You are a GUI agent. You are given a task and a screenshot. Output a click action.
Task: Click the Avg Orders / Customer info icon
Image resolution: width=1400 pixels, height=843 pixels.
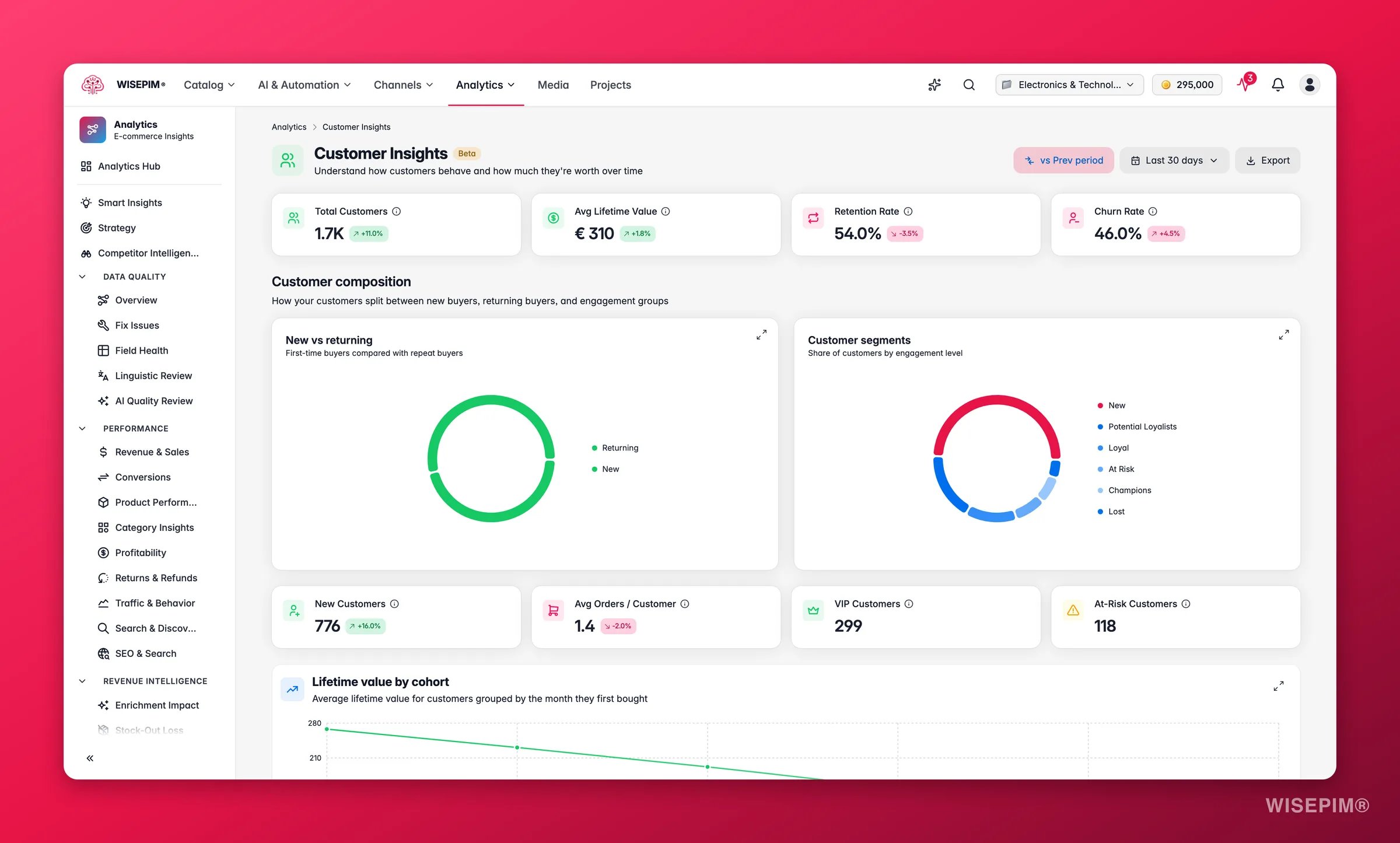[685, 604]
